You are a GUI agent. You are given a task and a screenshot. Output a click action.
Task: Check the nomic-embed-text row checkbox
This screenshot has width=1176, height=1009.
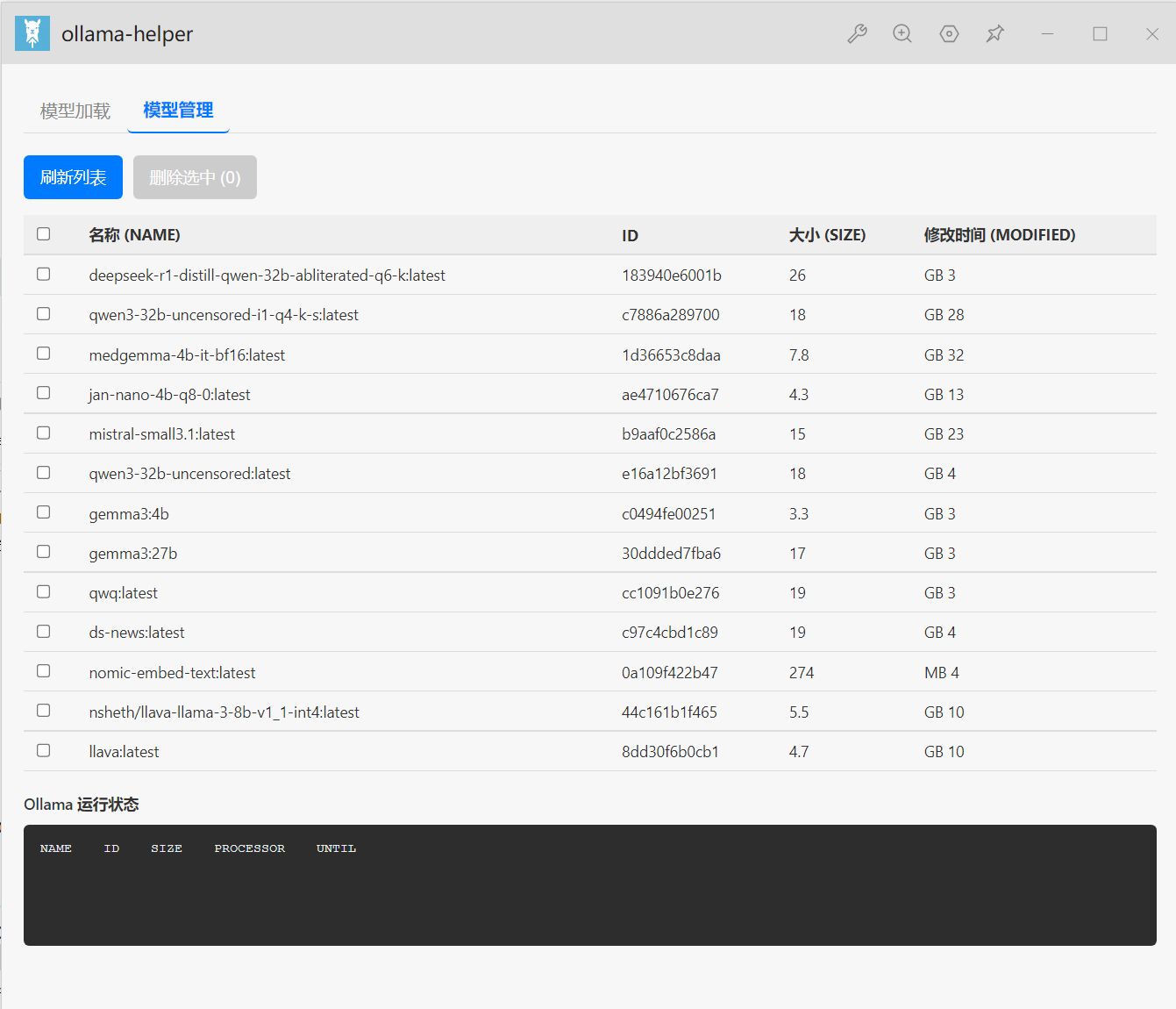pyautogui.click(x=44, y=671)
